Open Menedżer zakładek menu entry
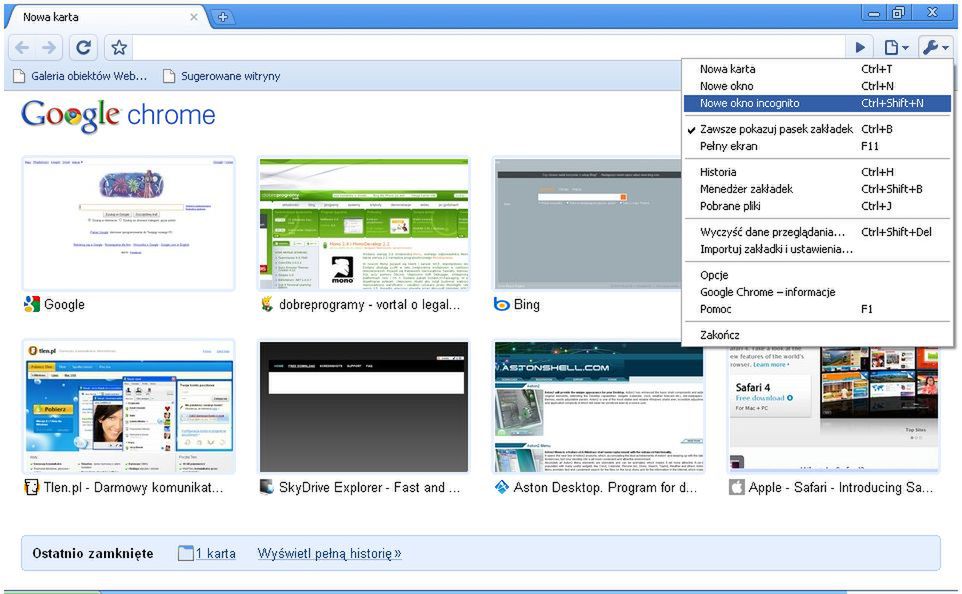The height and width of the screenshot is (594, 962). [817, 189]
